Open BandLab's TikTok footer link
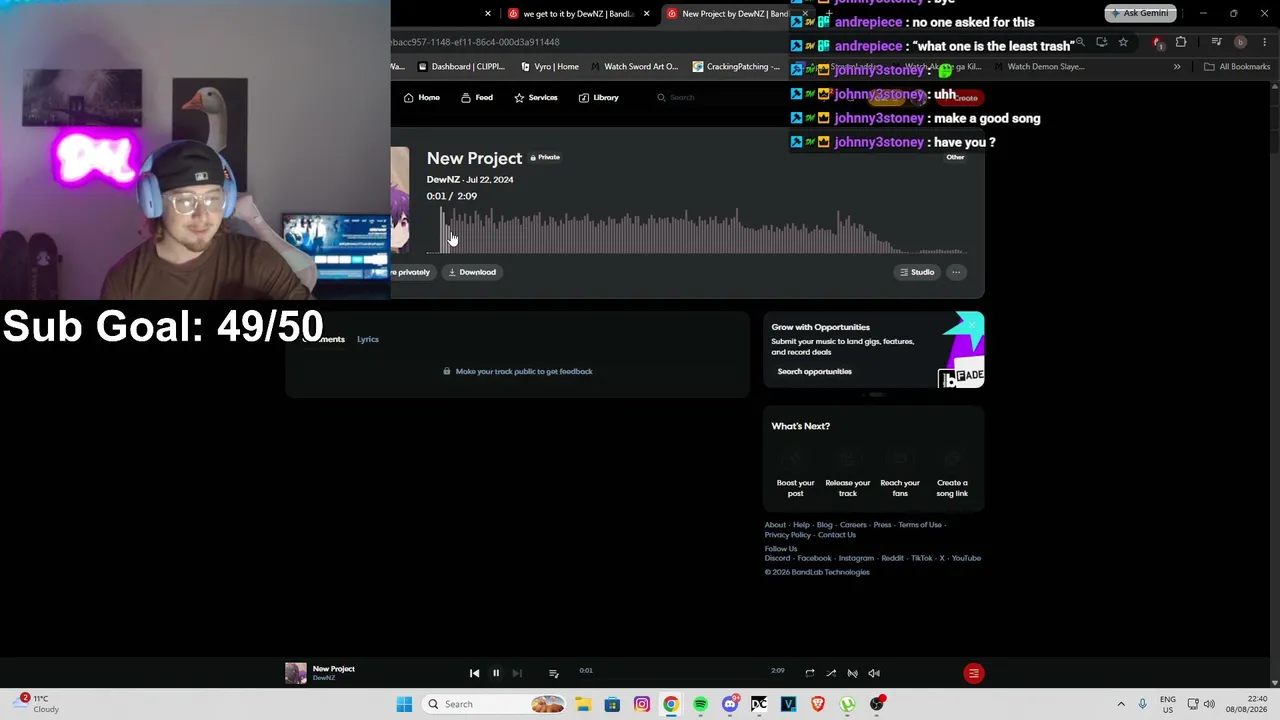 (922, 558)
